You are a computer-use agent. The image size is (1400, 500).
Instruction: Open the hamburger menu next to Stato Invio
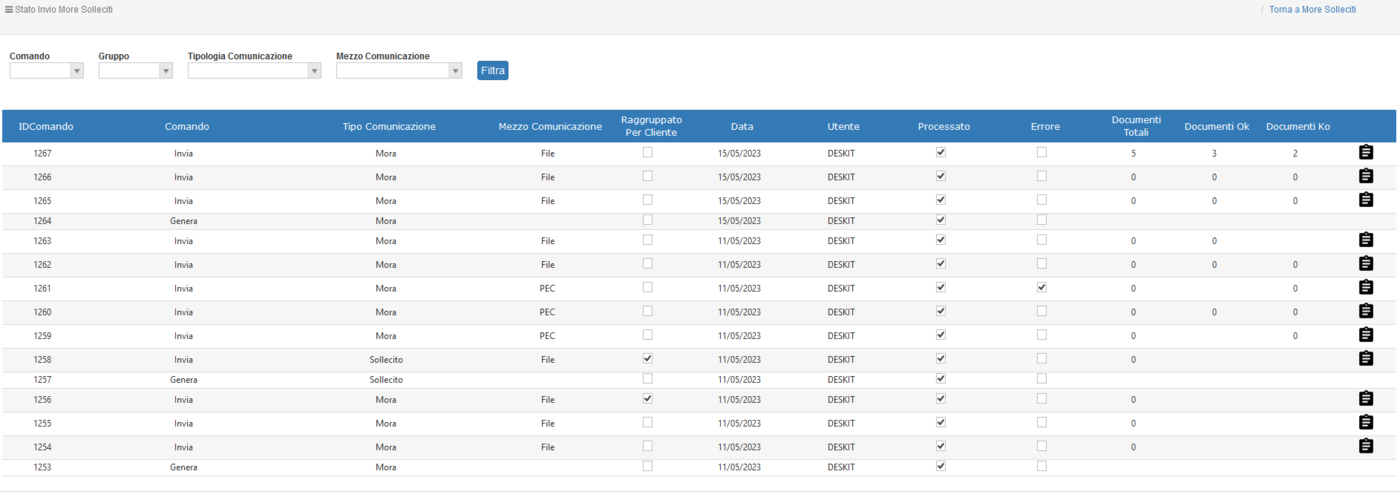[9, 9]
